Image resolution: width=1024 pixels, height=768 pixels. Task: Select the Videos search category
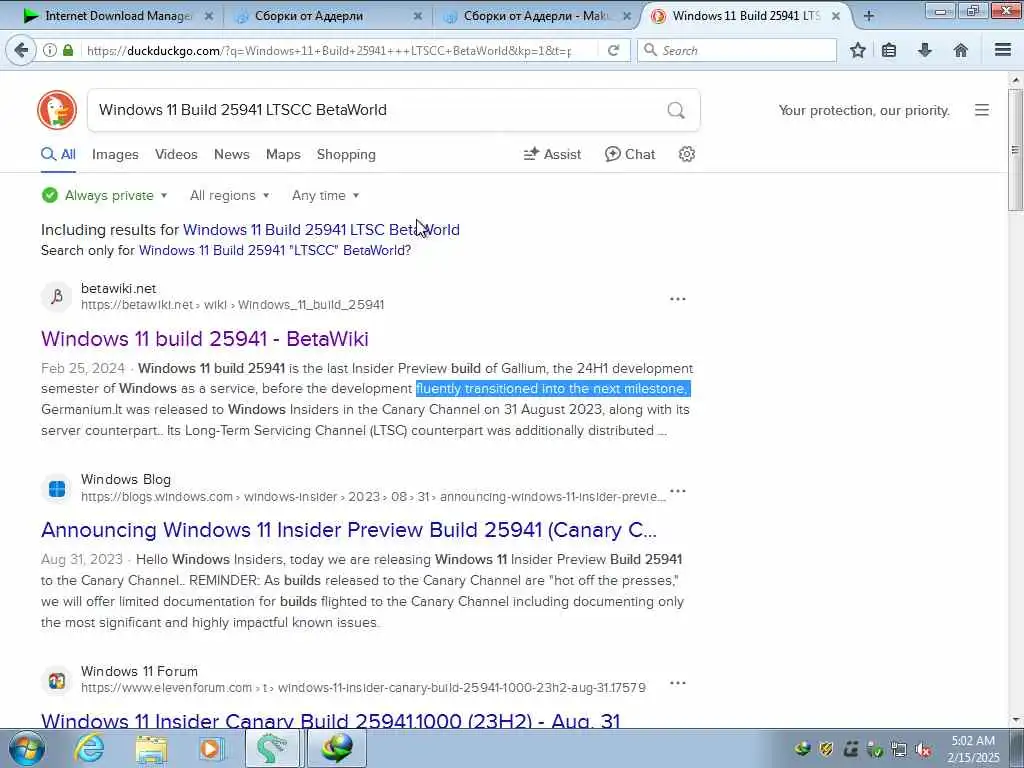click(176, 155)
